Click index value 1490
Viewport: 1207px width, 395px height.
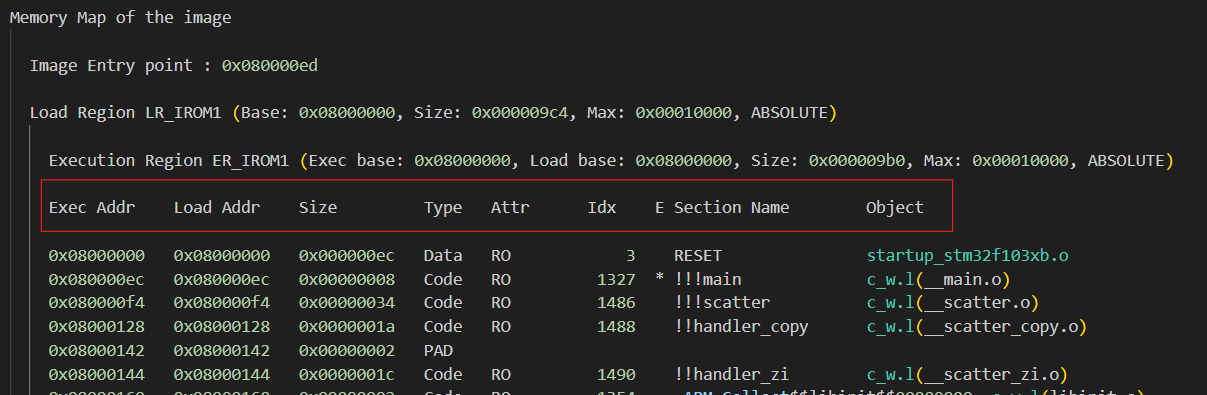click(616, 375)
